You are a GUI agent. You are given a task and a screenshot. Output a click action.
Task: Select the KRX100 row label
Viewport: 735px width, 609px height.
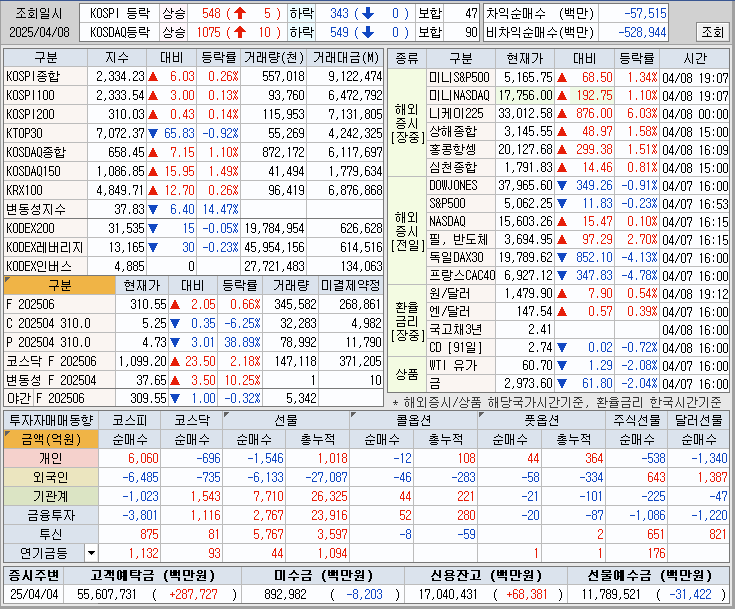pyautogui.click(x=45, y=190)
